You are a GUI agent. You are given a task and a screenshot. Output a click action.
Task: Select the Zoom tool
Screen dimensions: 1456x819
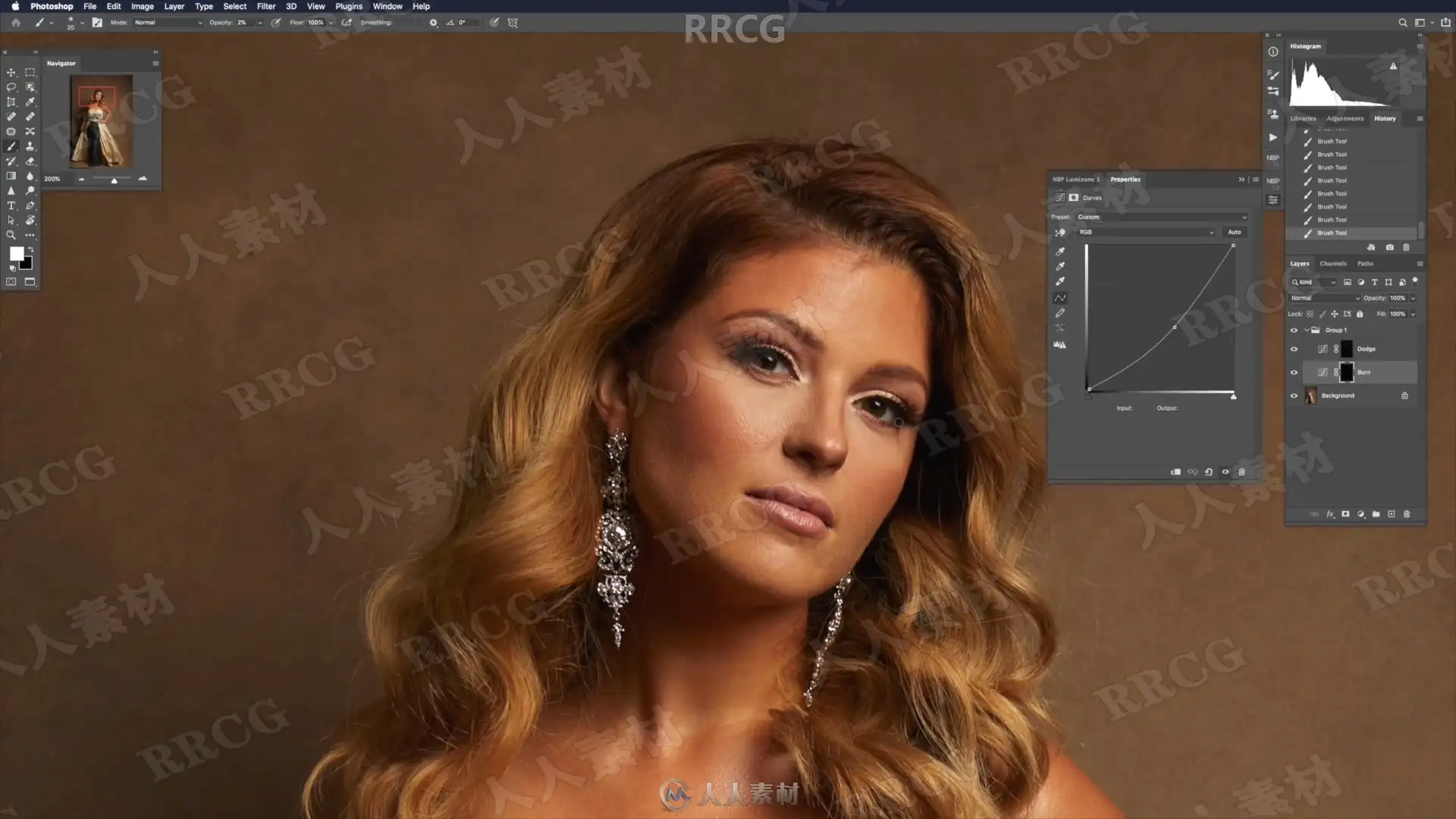pyautogui.click(x=11, y=235)
